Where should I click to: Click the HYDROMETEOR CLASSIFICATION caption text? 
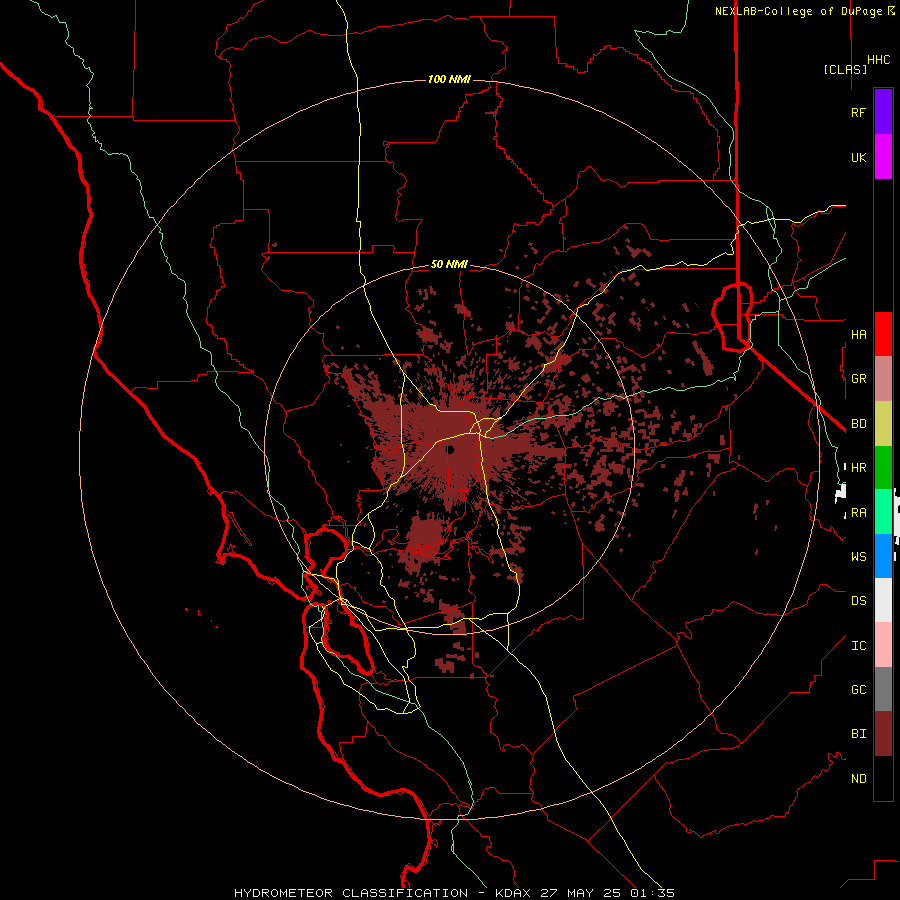351,893
